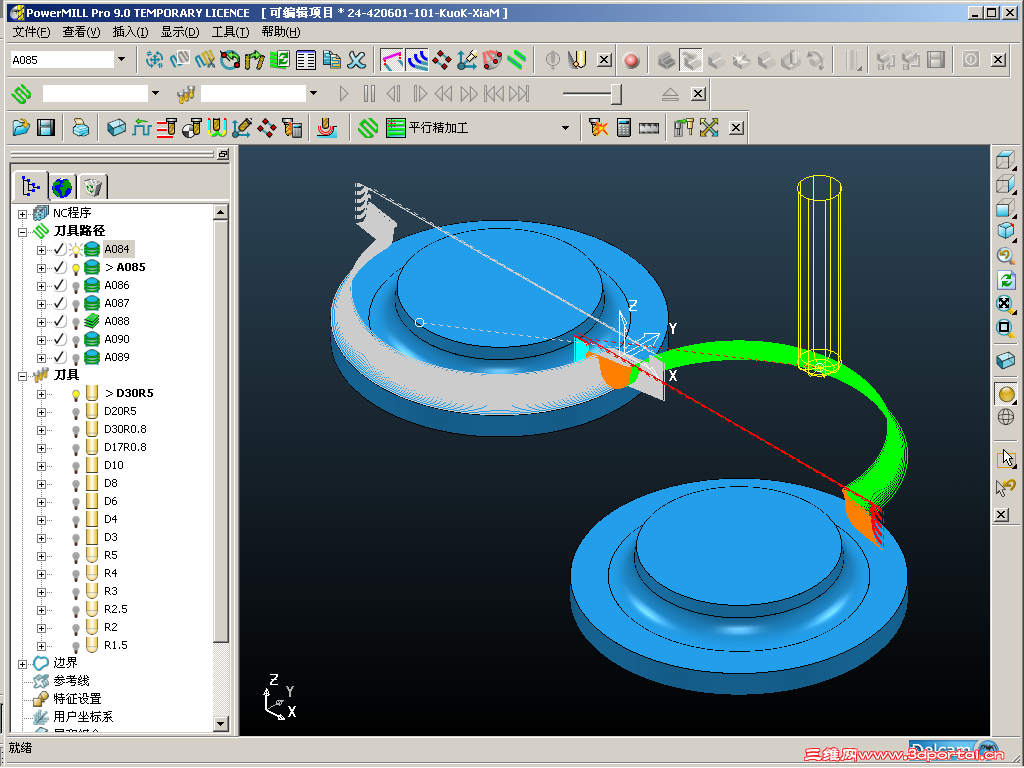Select the tool D17R0.8 in the tree
The image size is (1024, 768).
[x=125, y=447]
